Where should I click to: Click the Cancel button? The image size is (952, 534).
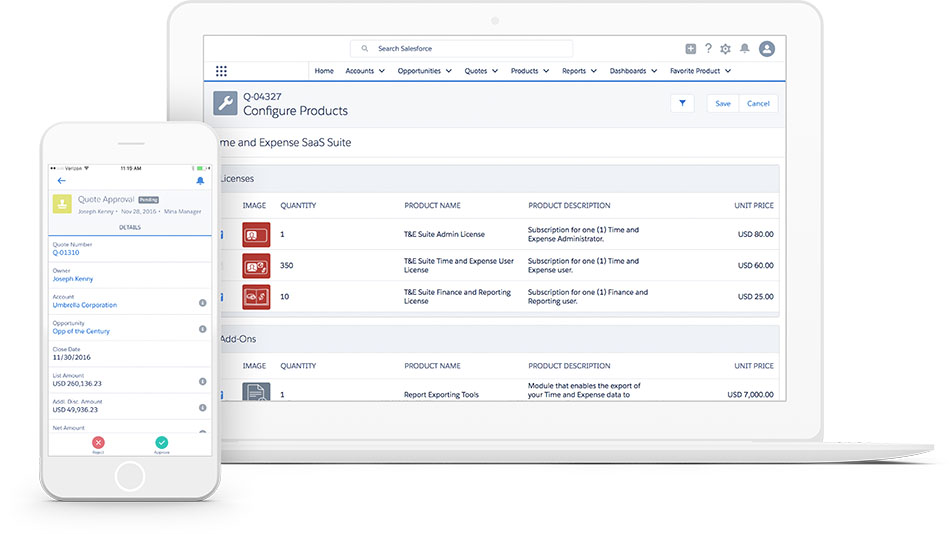pos(758,103)
